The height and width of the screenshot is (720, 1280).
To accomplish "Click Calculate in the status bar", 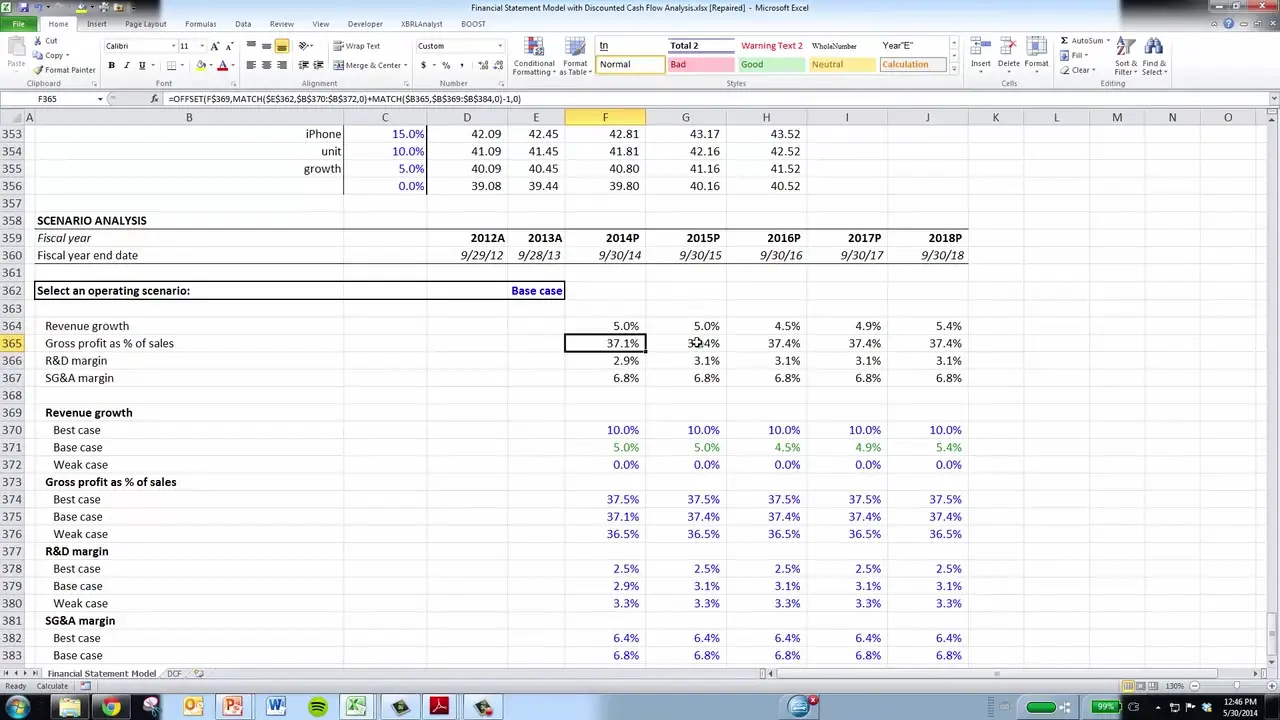I will [52, 686].
